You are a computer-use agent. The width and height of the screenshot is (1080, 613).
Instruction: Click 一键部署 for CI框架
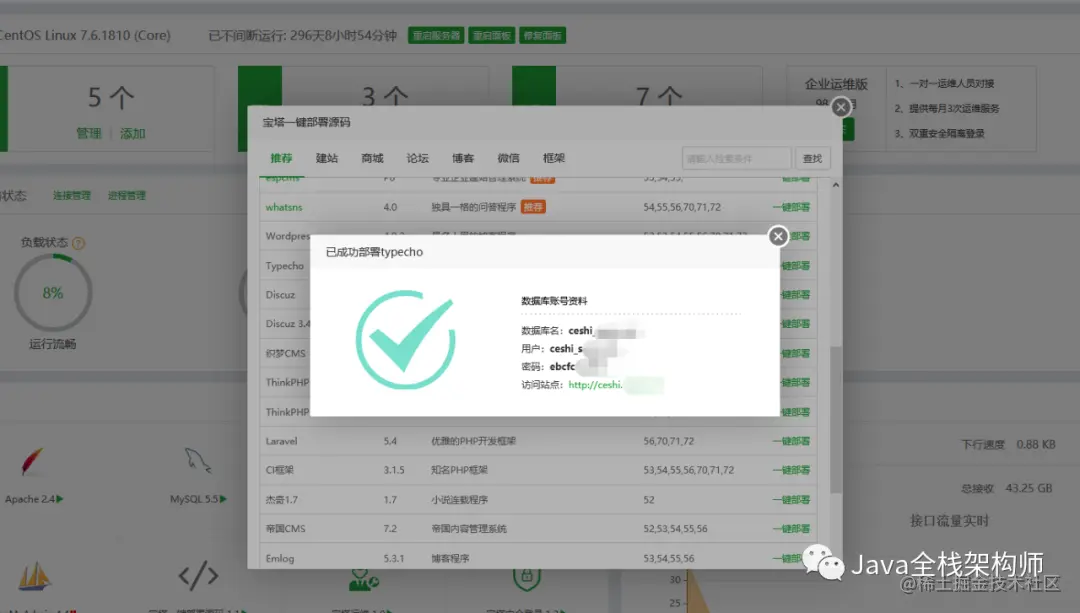(x=791, y=470)
